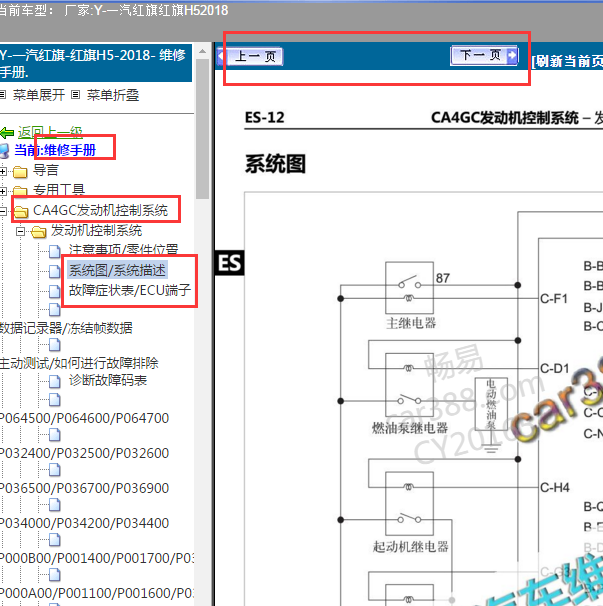Click the C-F1 terminal label
The height and width of the screenshot is (606, 603).
click(x=554, y=298)
